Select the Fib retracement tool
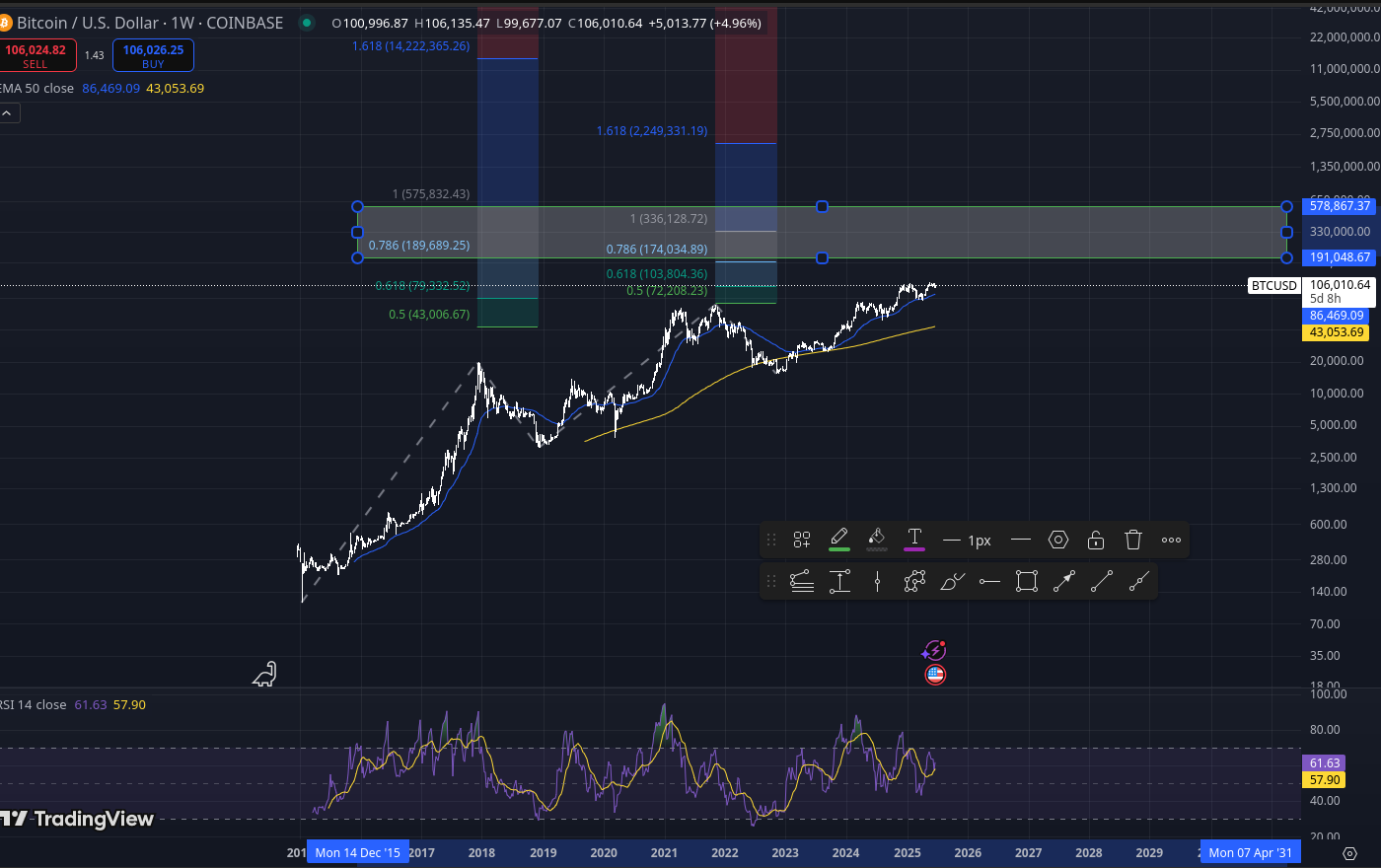Viewport: 1381px width, 868px height. point(802,582)
